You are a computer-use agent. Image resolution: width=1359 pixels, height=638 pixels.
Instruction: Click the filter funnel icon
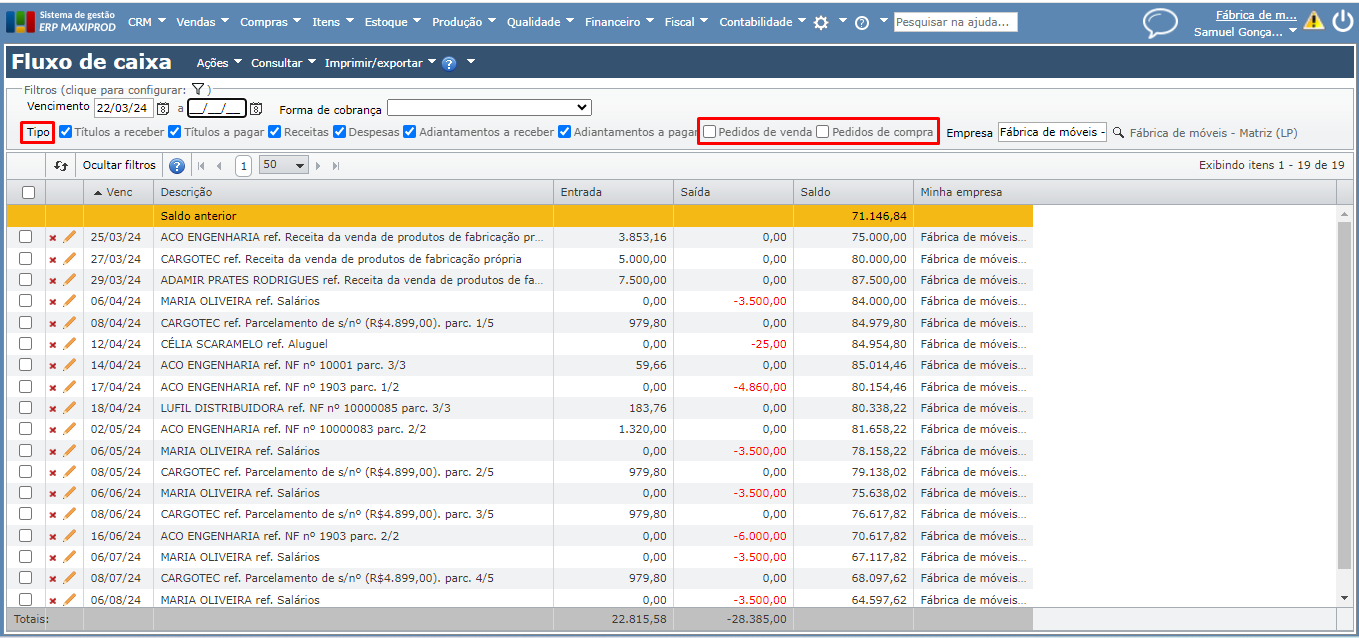pyautogui.click(x=198, y=90)
